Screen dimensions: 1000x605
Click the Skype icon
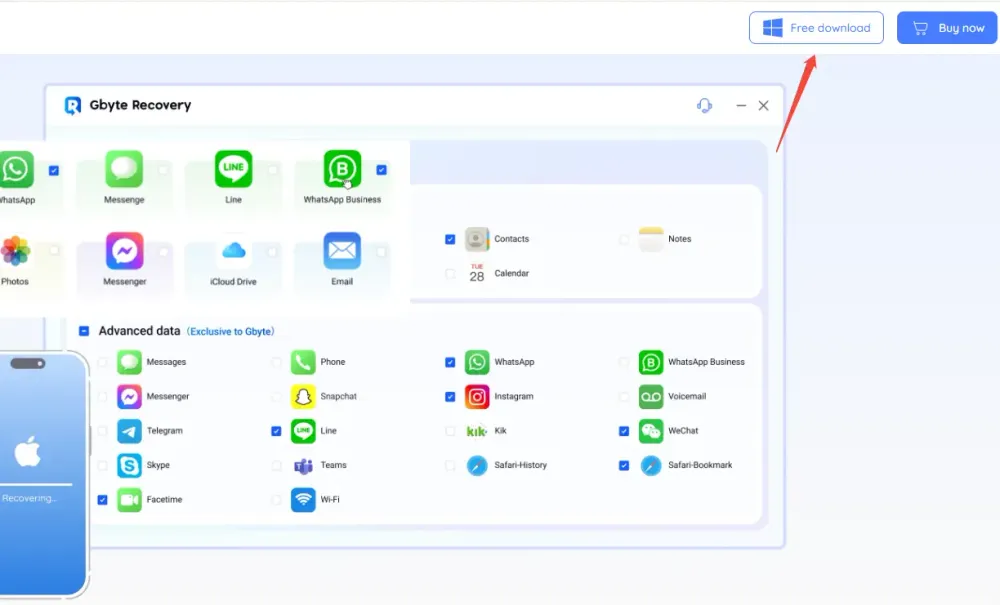[129, 465]
